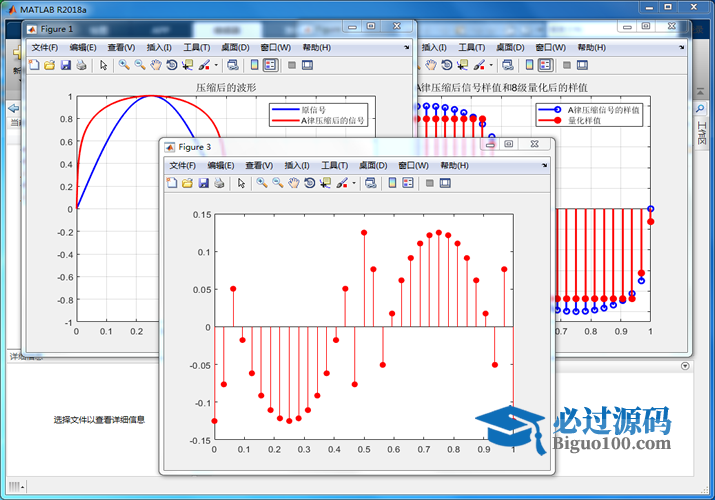
Task: Turn off Insert Legend in Figure 1 toolbar
Action: [x=270, y=65]
